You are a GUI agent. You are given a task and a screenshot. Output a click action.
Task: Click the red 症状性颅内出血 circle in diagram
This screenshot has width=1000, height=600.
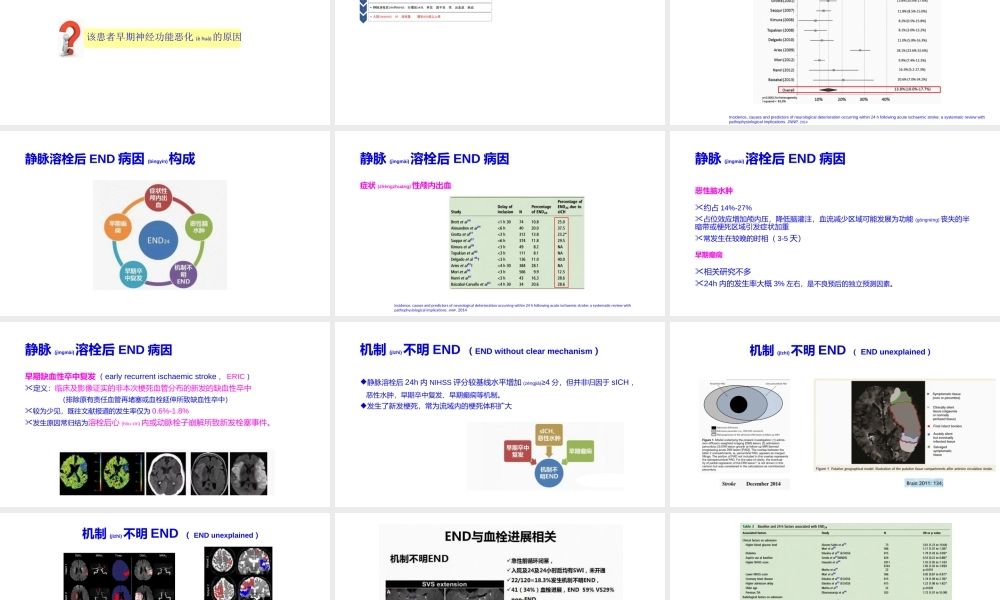tap(159, 198)
